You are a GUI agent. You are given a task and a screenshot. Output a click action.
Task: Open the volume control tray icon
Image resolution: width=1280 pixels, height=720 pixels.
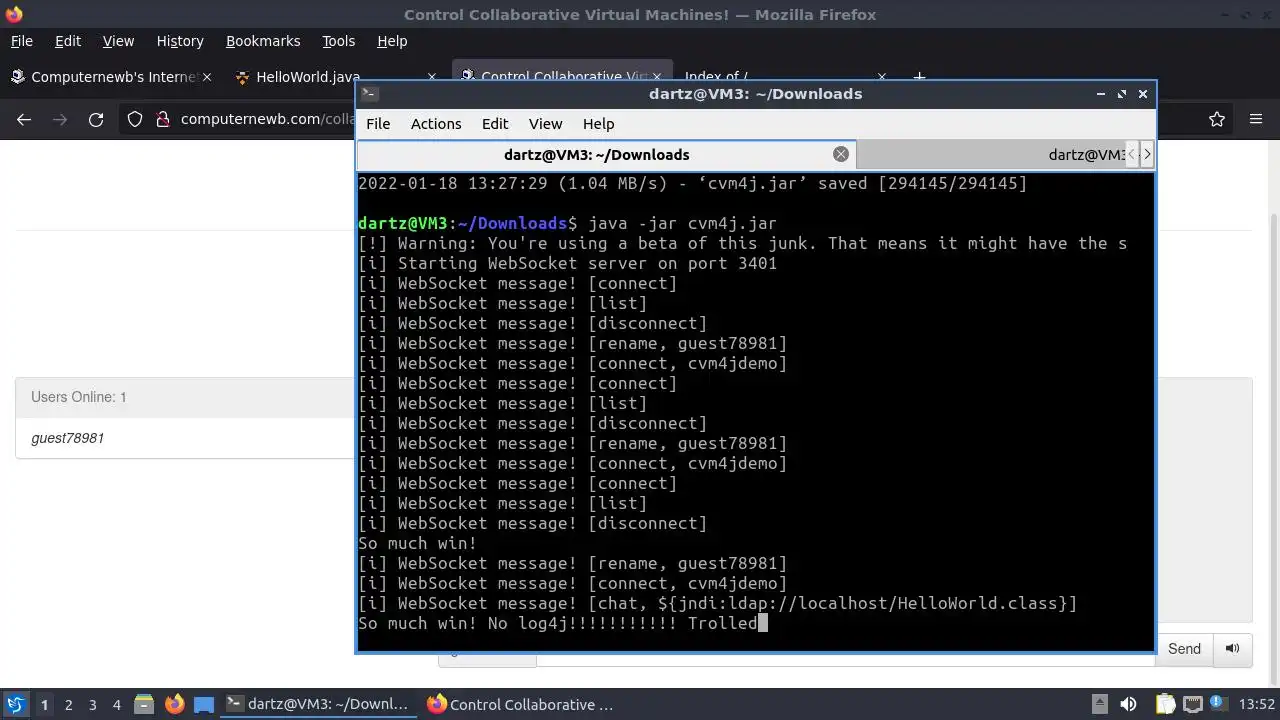click(1129, 704)
